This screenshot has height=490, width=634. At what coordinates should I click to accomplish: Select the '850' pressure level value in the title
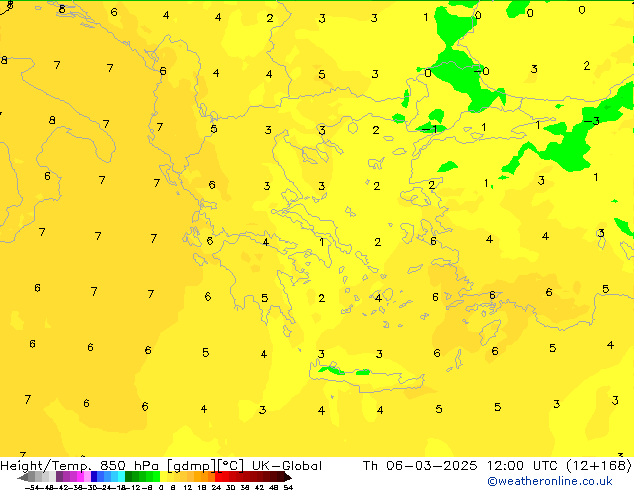(x=112, y=465)
